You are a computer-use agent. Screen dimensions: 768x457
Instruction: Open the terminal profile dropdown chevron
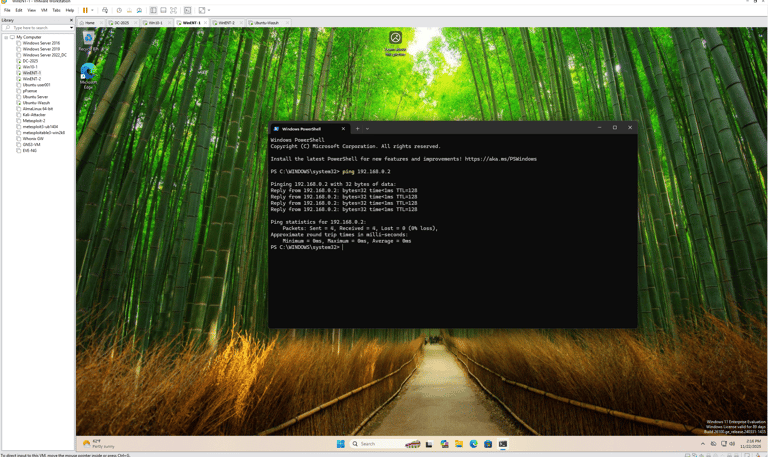pos(367,129)
